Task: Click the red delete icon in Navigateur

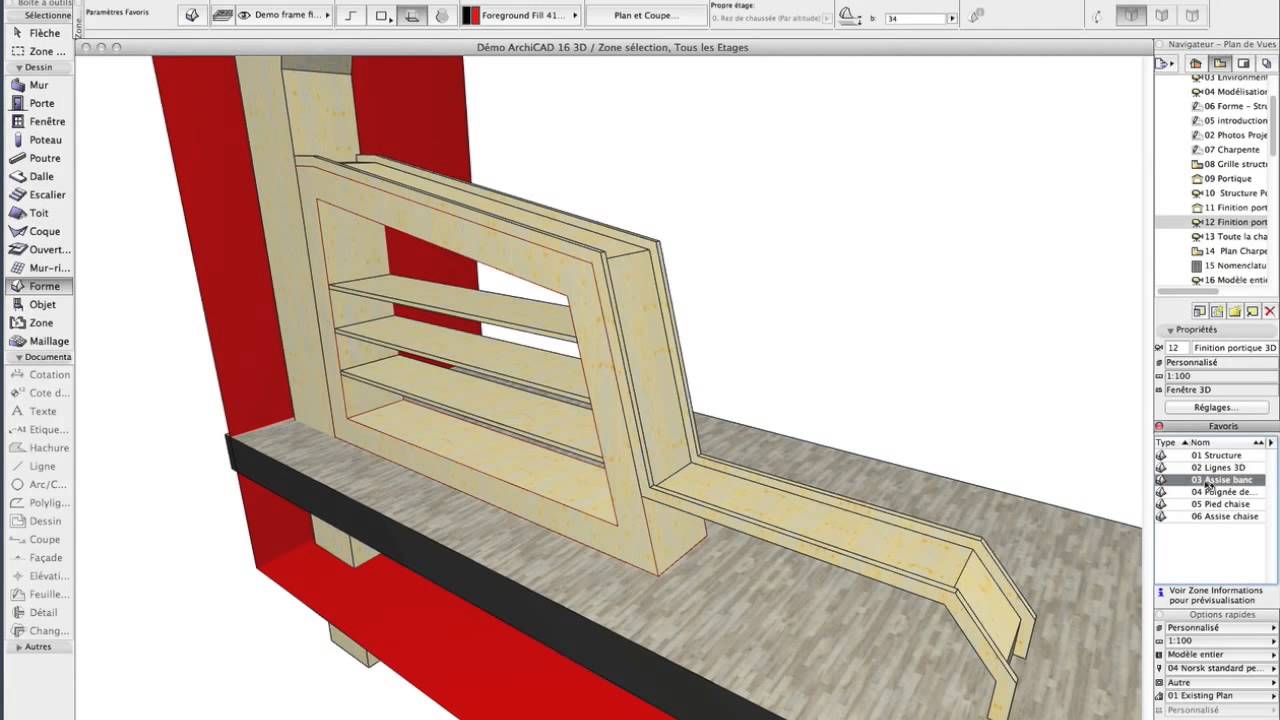Action: click(1270, 312)
